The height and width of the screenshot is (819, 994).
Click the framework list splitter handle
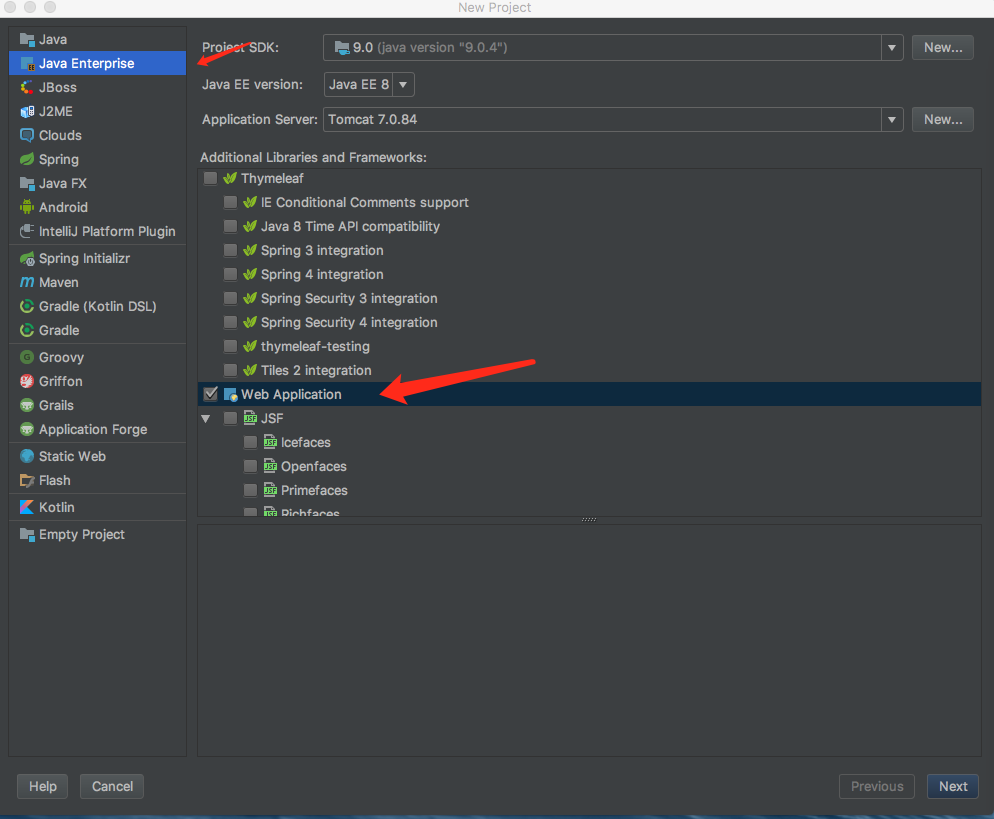pos(589,520)
